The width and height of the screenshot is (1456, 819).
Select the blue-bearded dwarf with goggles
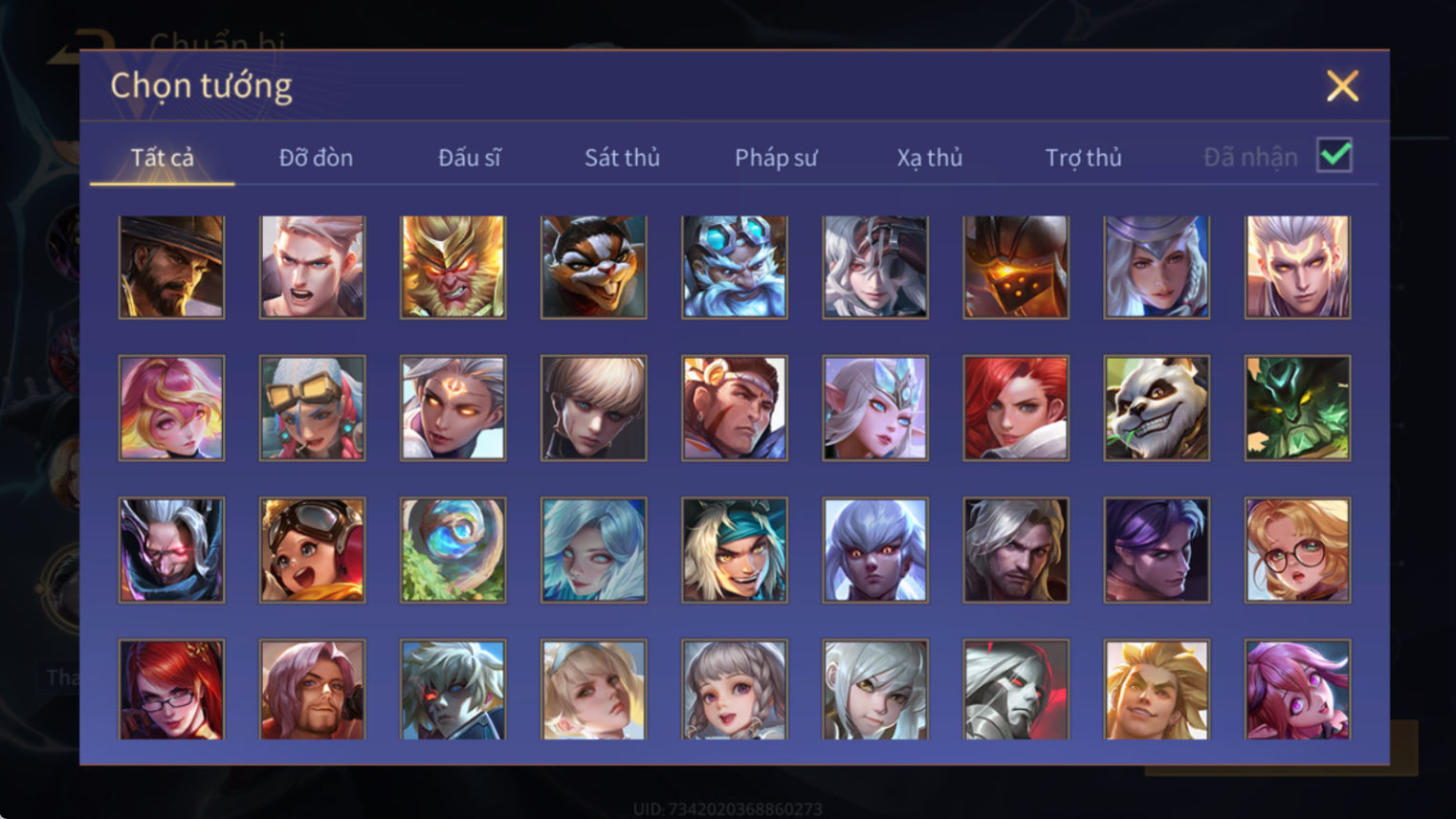(734, 267)
